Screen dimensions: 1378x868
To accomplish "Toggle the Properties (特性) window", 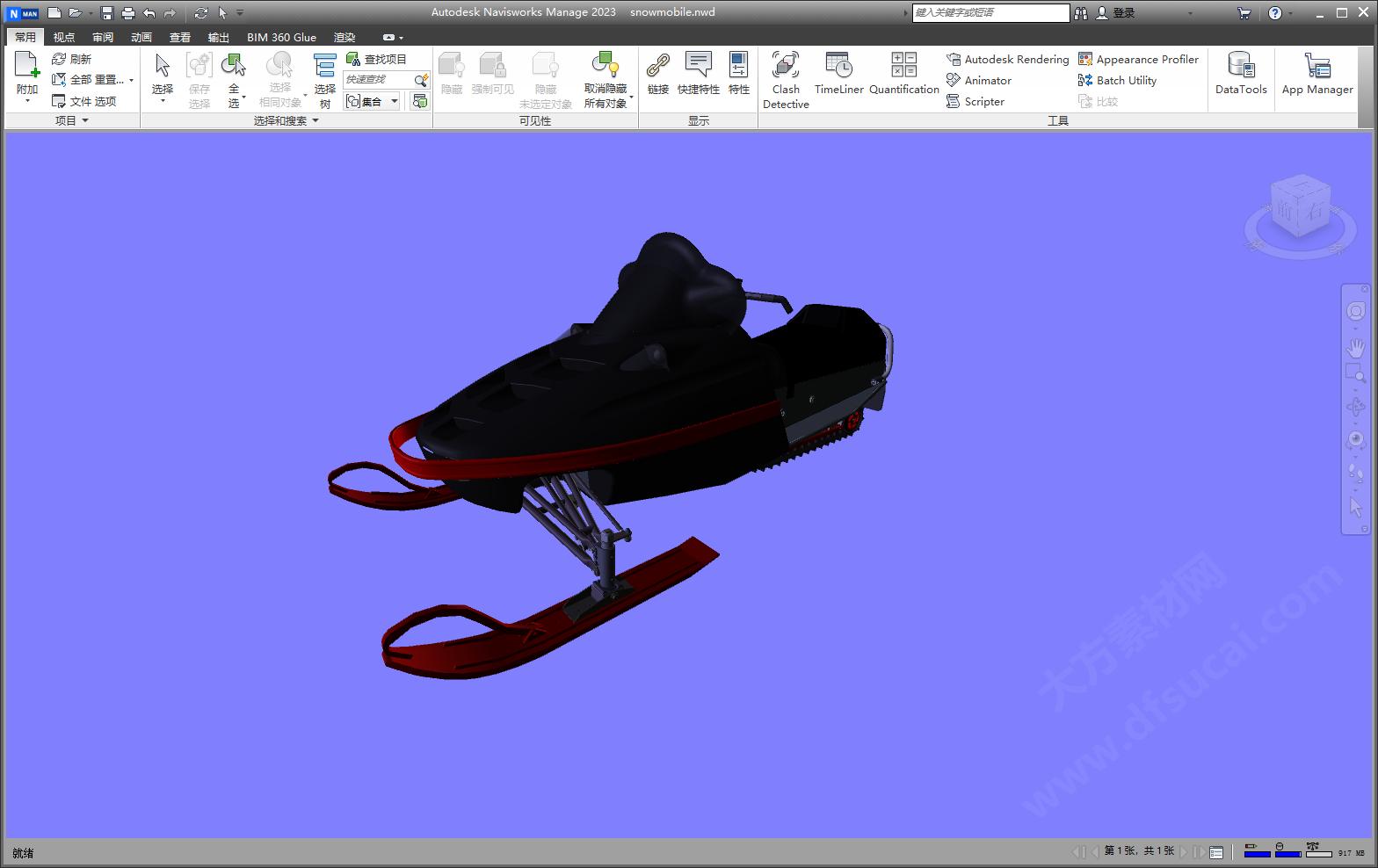I will (739, 73).
